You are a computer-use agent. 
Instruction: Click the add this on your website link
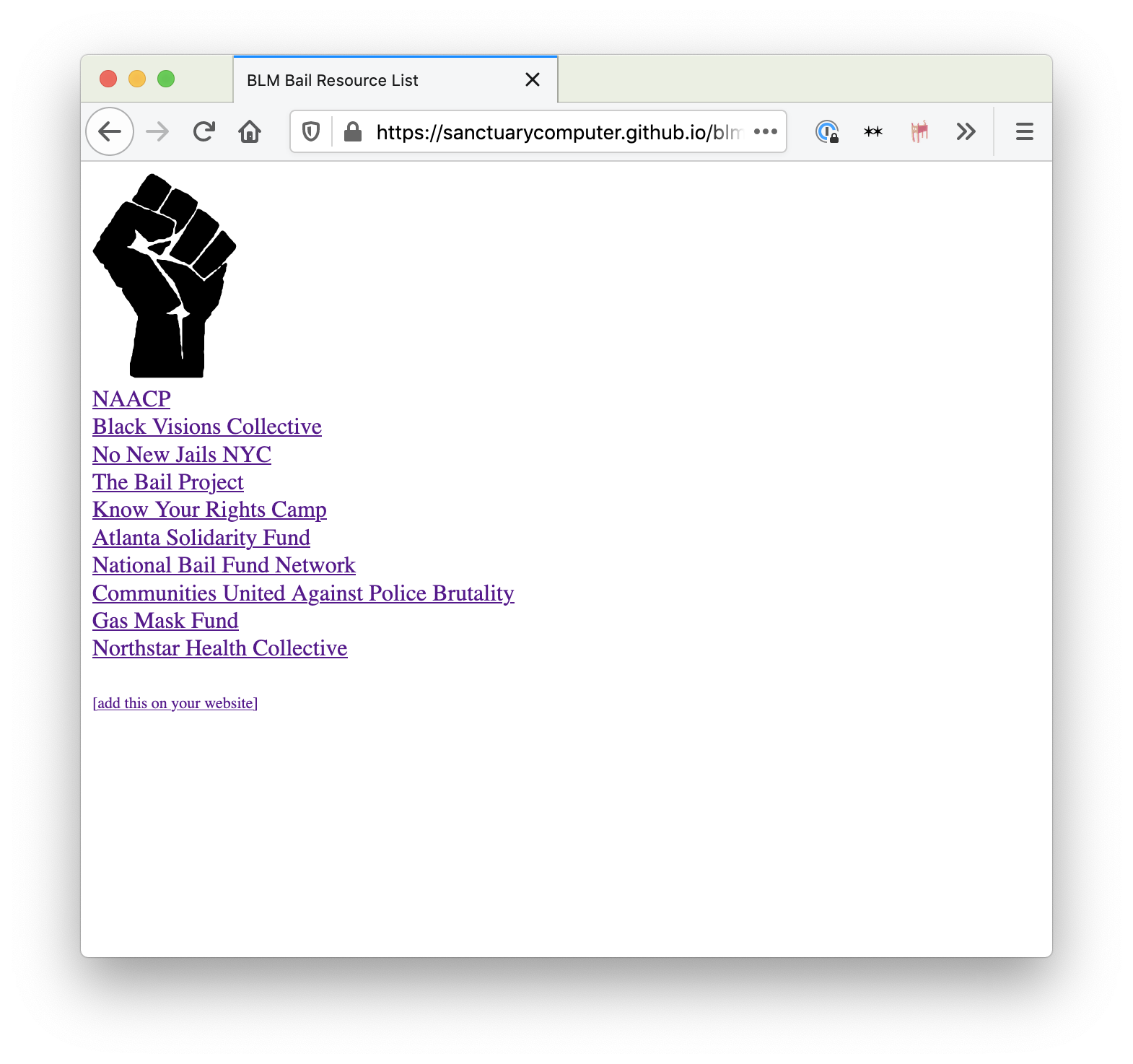click(x=175, y=703)
